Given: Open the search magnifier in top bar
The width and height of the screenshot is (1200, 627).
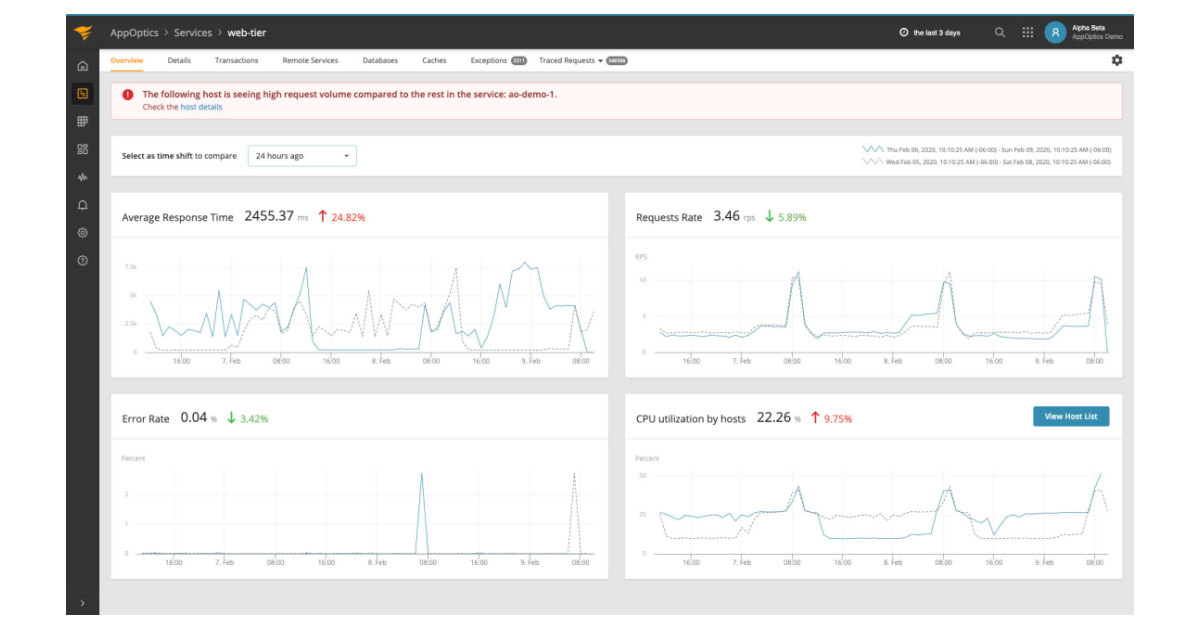Looking at the screenshot, I should coord(998,31).
